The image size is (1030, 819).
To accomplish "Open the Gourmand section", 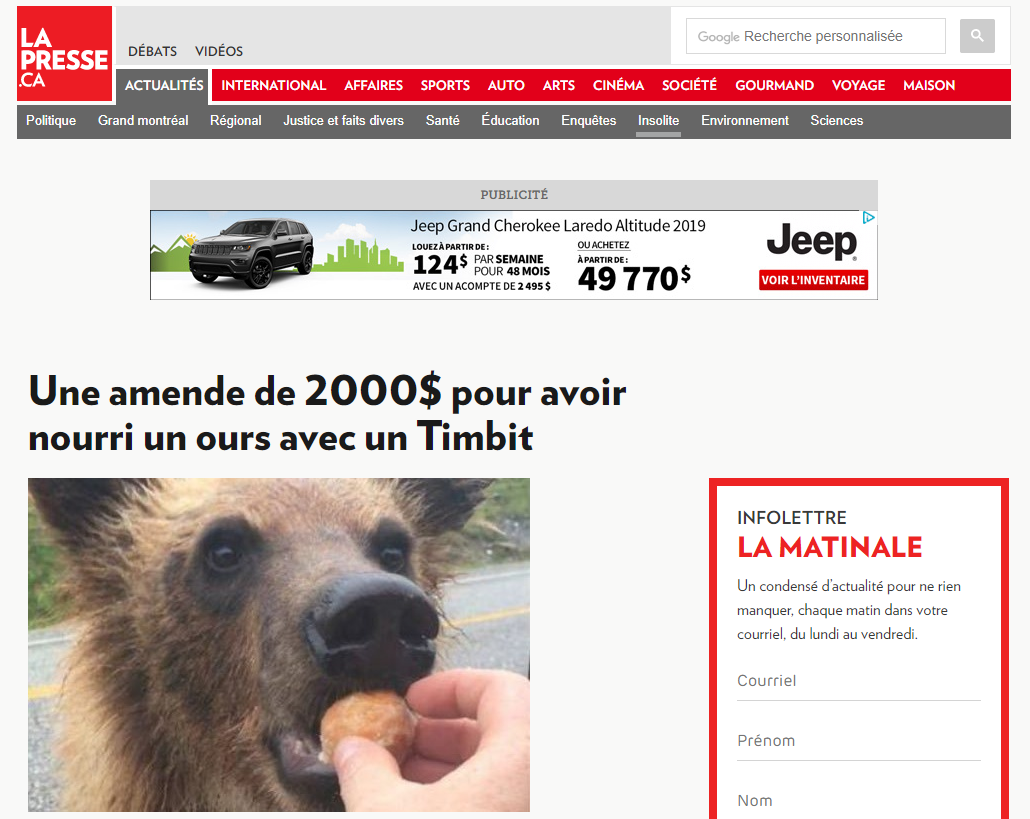I will 774,85.
